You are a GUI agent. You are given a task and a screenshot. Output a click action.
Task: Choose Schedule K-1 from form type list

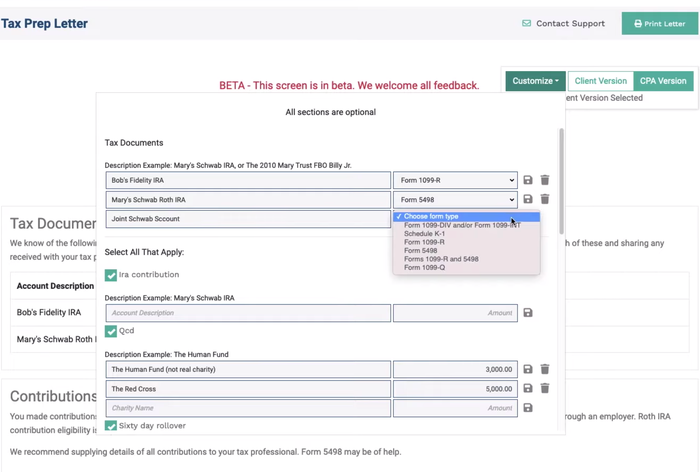[425, 233]
